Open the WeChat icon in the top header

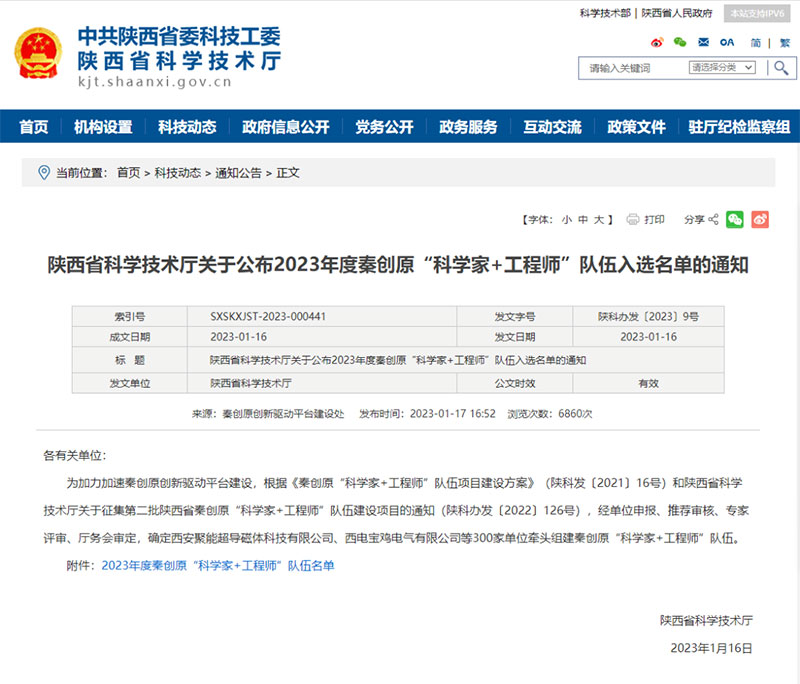pos(681,42)
